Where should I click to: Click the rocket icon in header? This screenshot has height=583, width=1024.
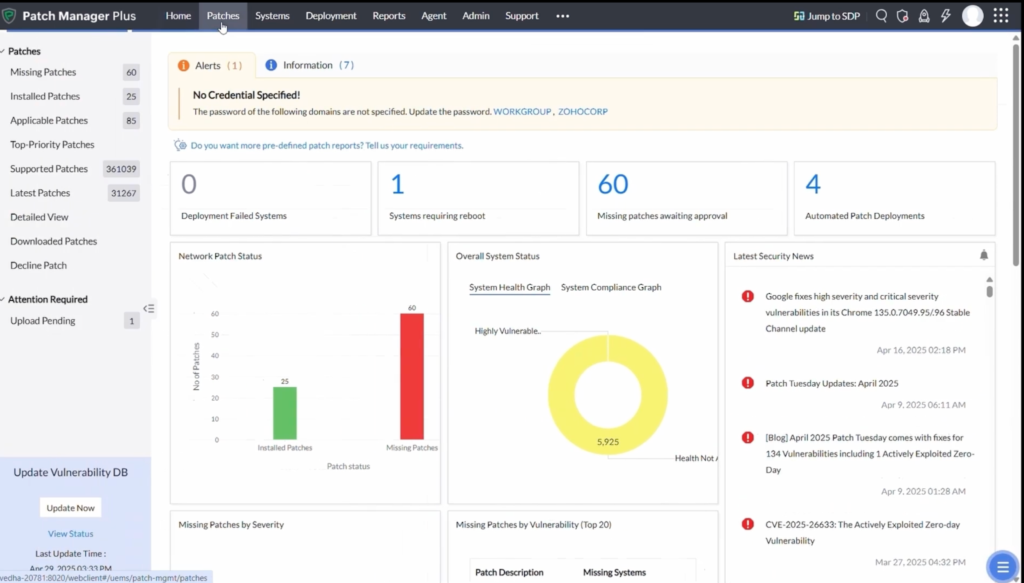[923, 16]
